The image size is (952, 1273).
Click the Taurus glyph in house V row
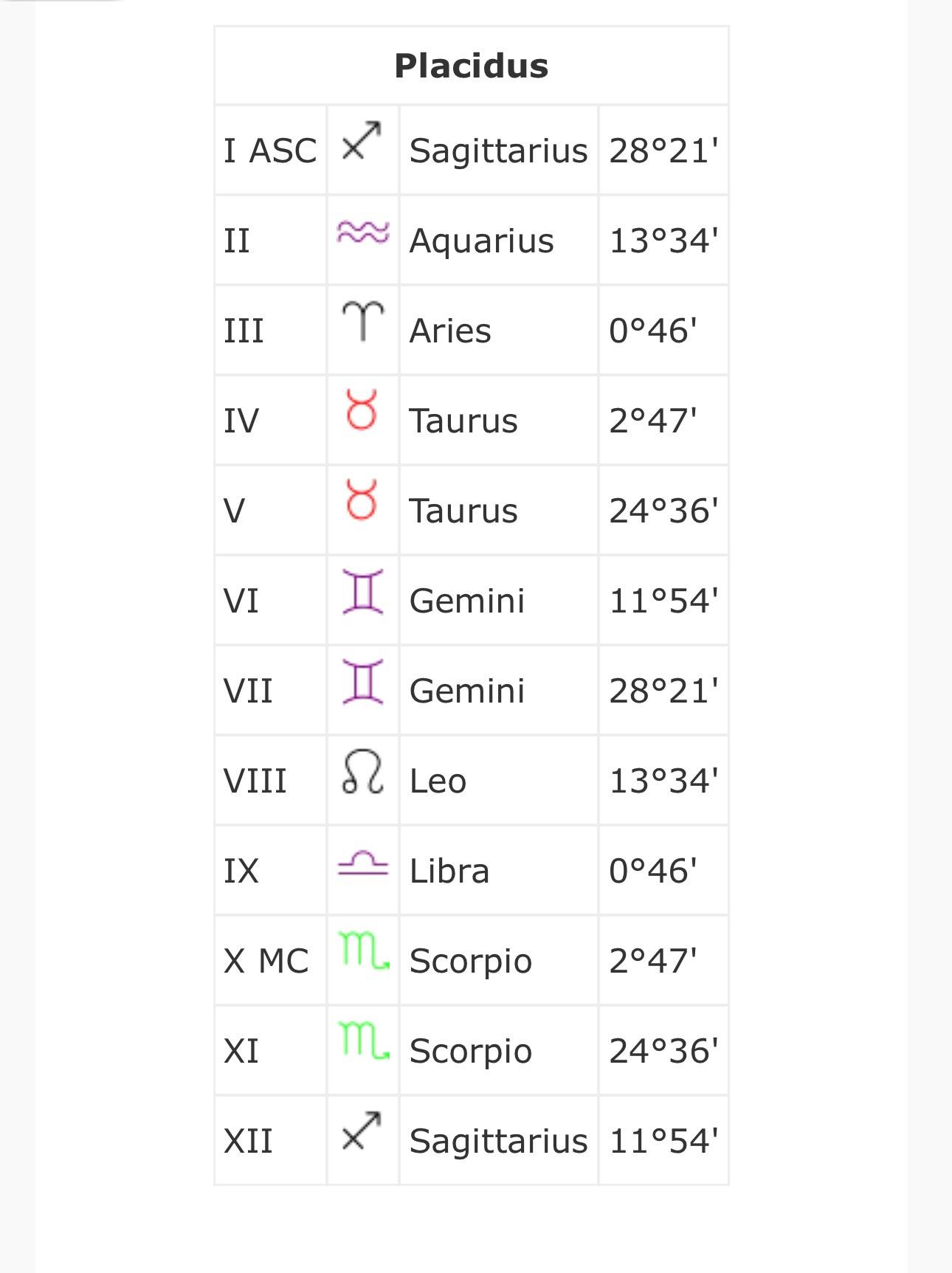coord(362,500)
